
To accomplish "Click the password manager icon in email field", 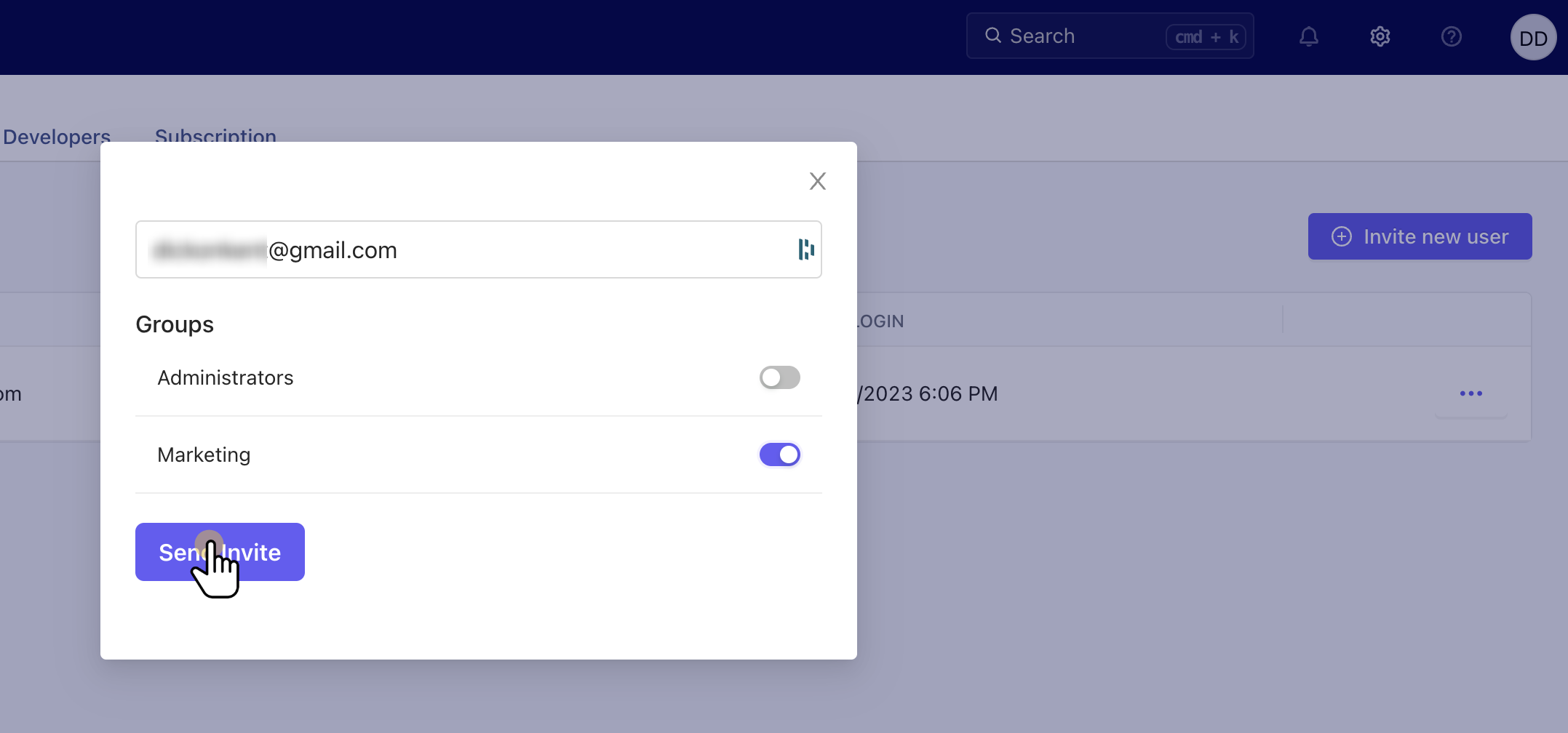I will point(805,249).
